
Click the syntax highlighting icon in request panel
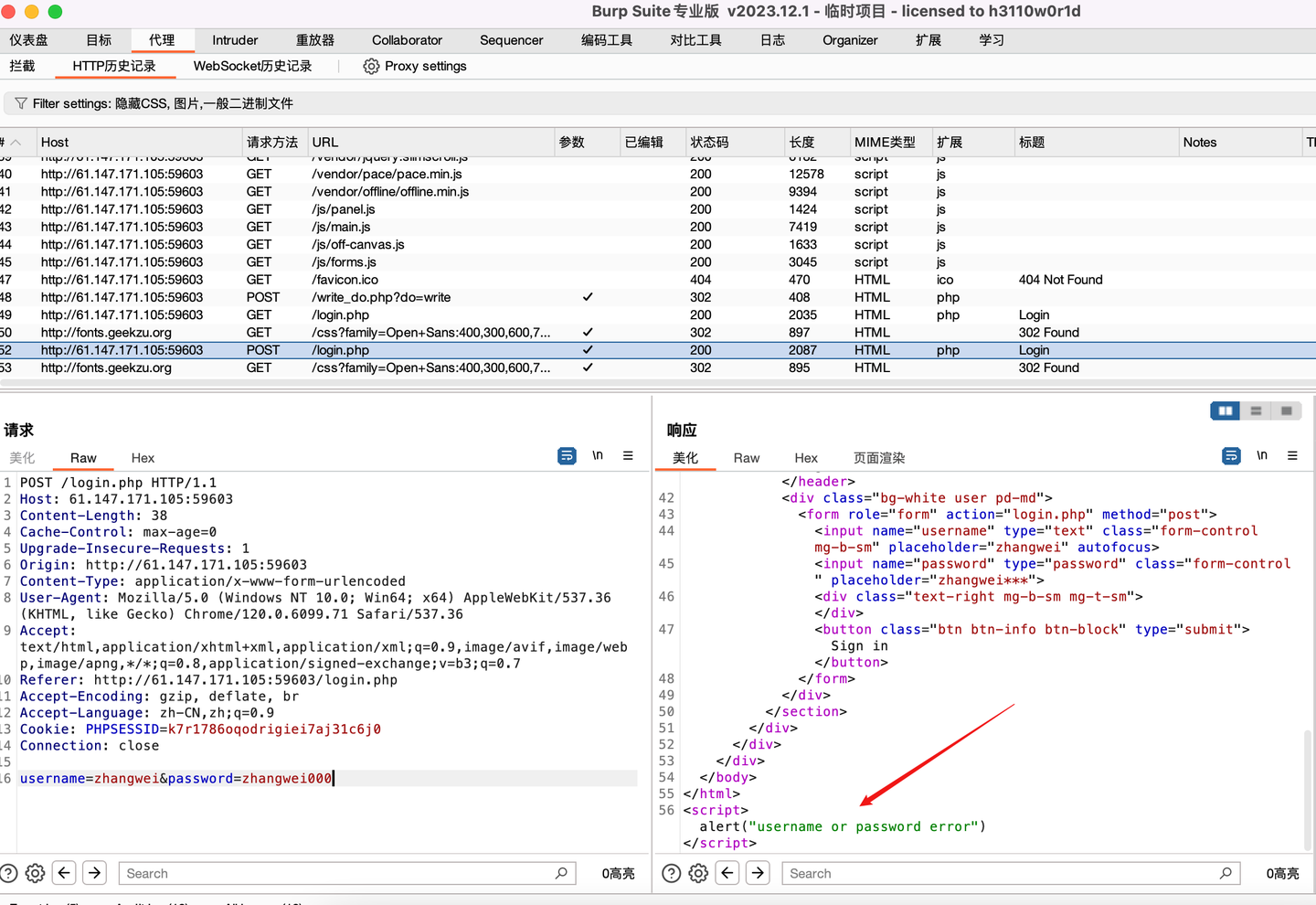tap(567, 455)
